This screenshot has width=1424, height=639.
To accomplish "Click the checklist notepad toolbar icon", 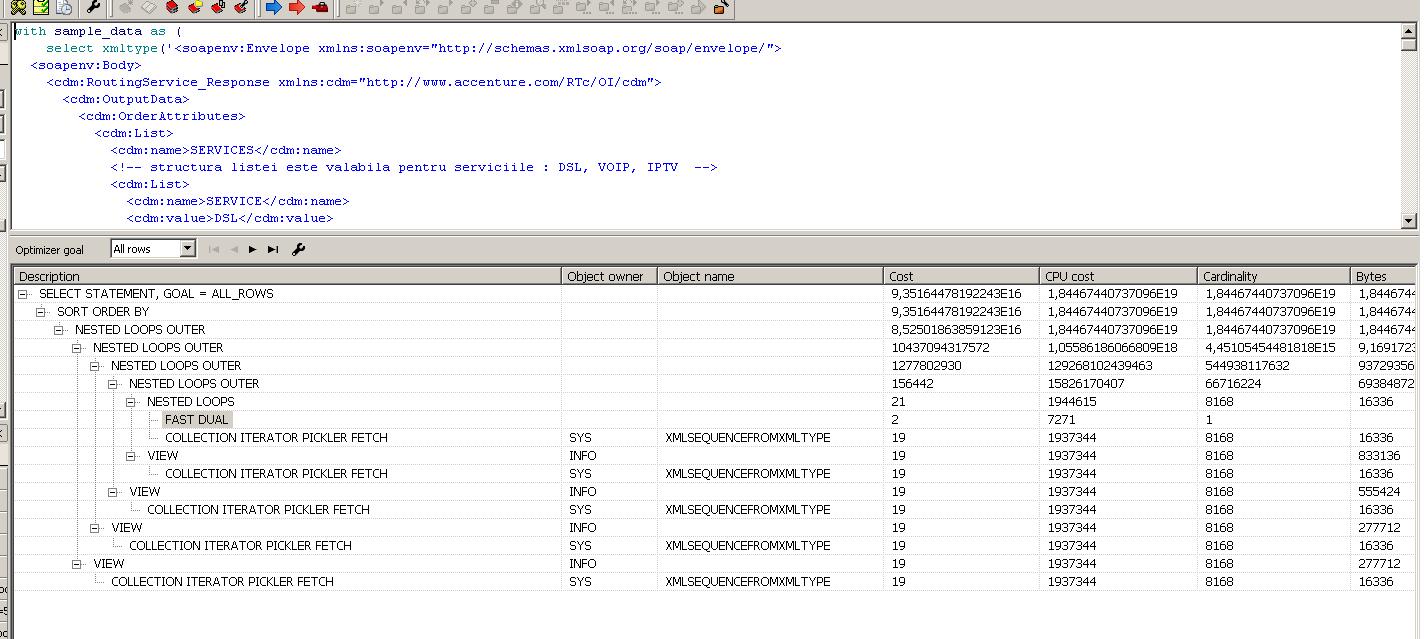I will tap(42, 7).
